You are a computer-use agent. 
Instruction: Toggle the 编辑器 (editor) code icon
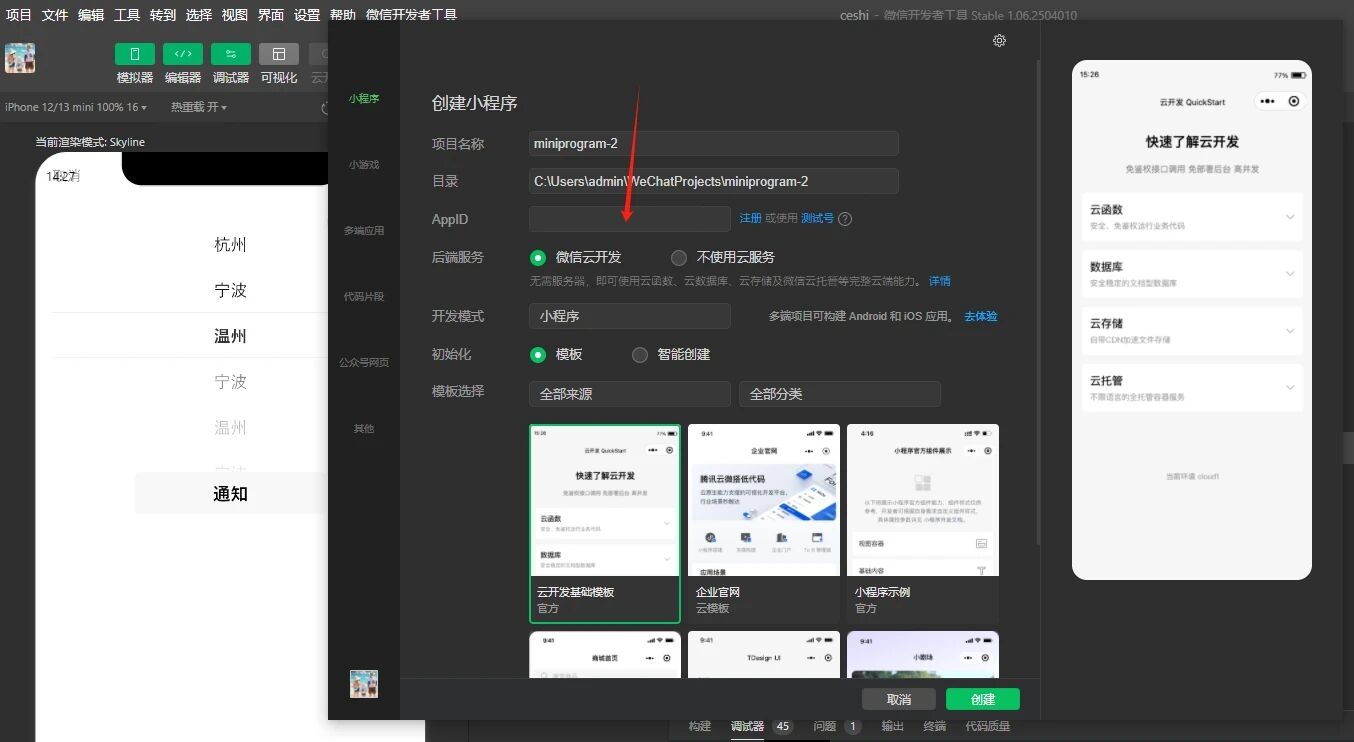[183, 54]
